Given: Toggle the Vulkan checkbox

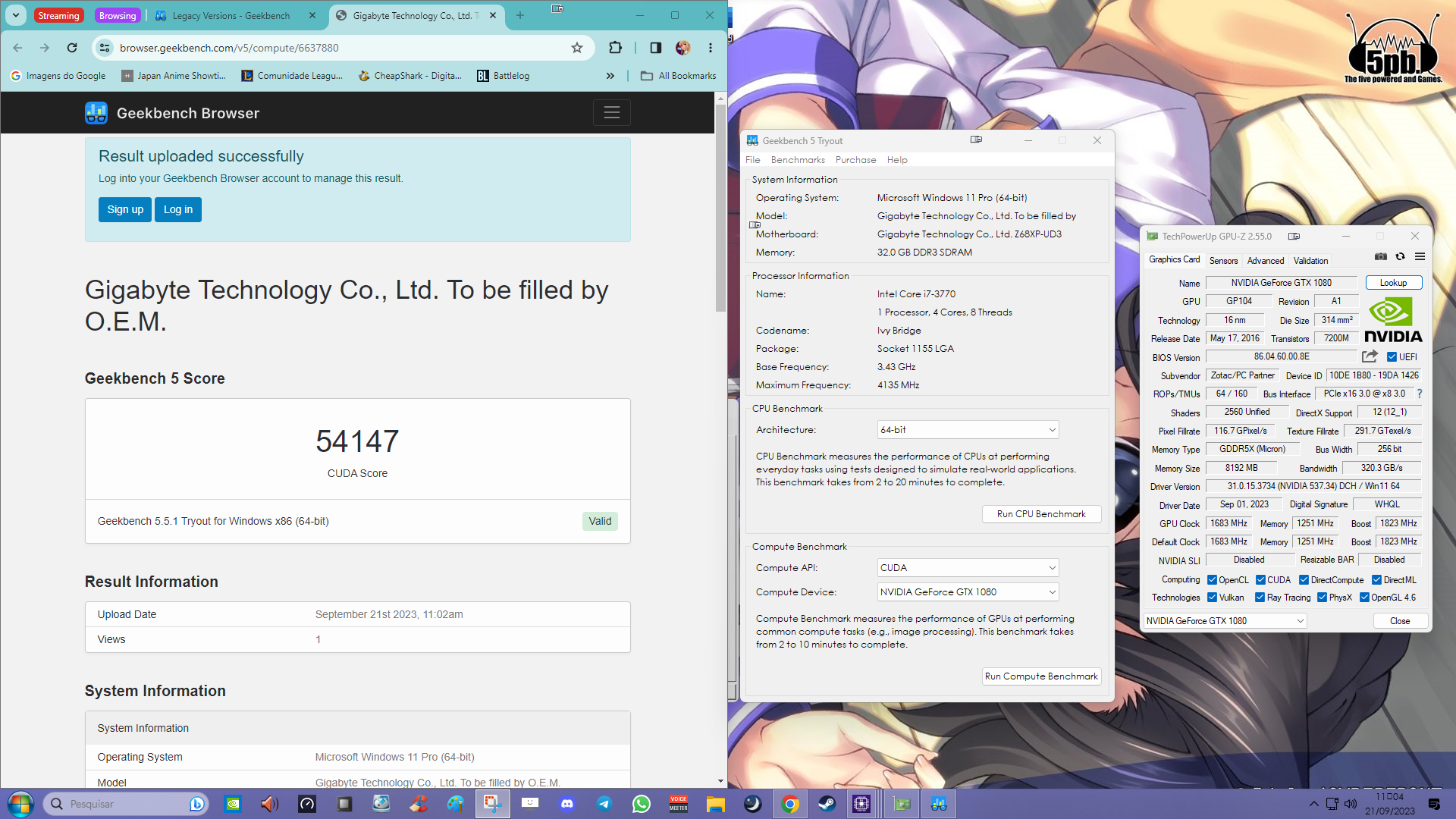Looking at the screenshot, I should point(1212,598).
